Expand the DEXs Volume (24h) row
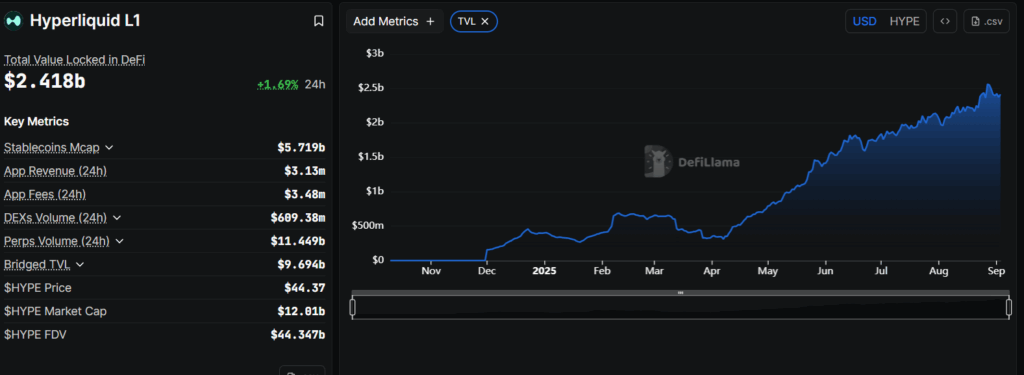This screenshot has width=1024, height=375. click(117, 218)
